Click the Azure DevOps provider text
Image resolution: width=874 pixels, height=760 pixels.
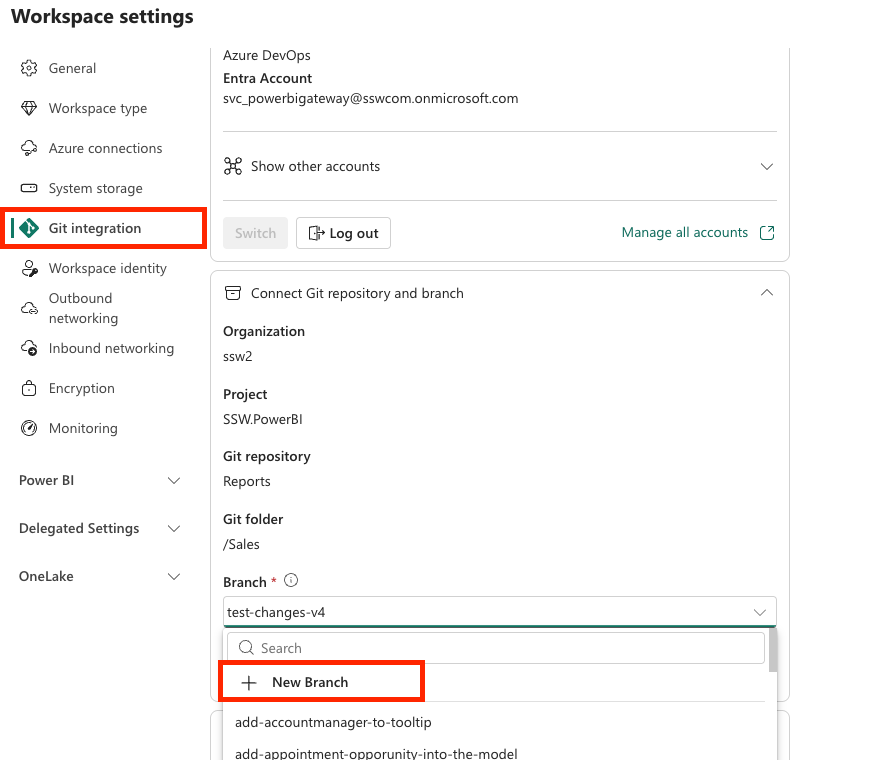266,55
